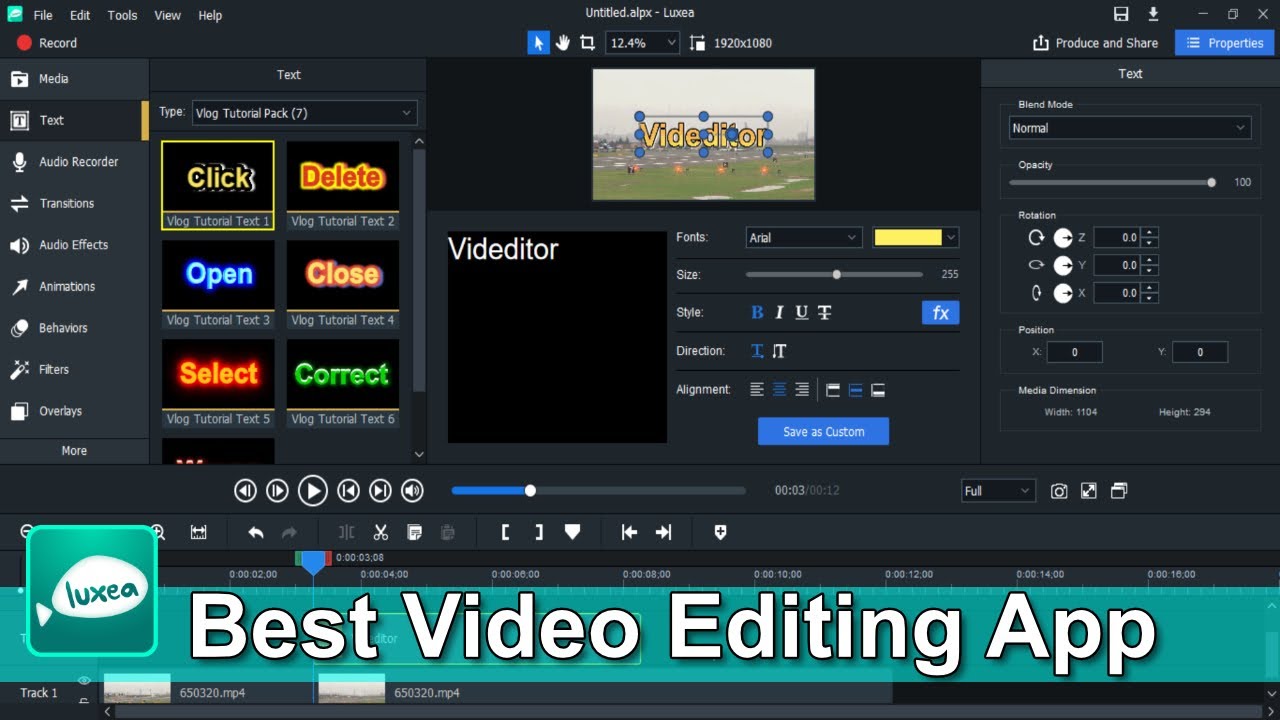
Task: Open the Audio Recorder panel
Action: click(74, 162)
